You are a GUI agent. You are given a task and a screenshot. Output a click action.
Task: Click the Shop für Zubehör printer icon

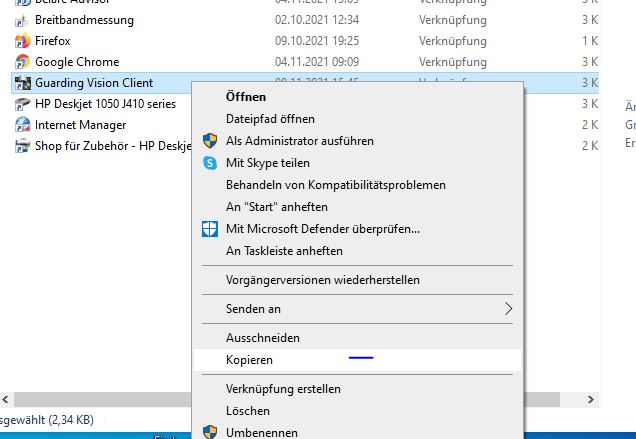click(22, 146)
